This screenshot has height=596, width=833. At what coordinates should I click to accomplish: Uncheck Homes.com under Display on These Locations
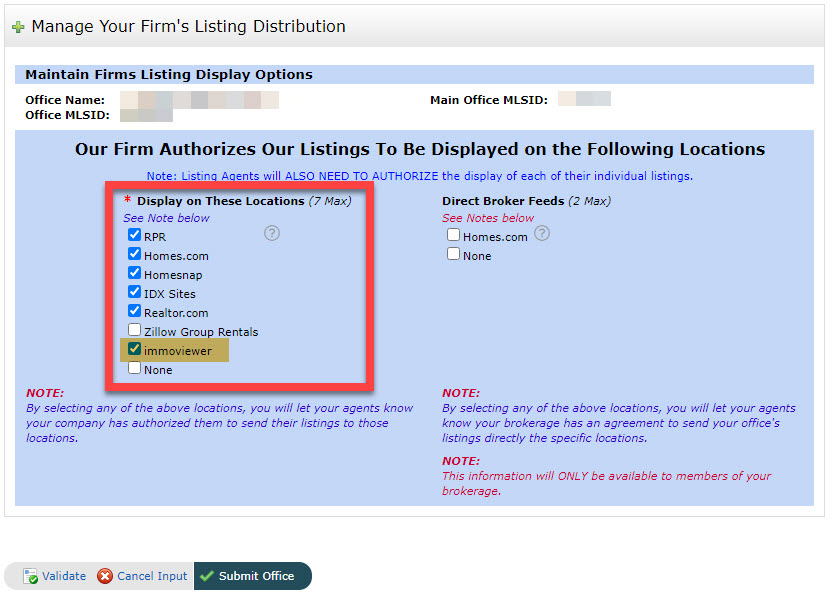click(135, 254)
